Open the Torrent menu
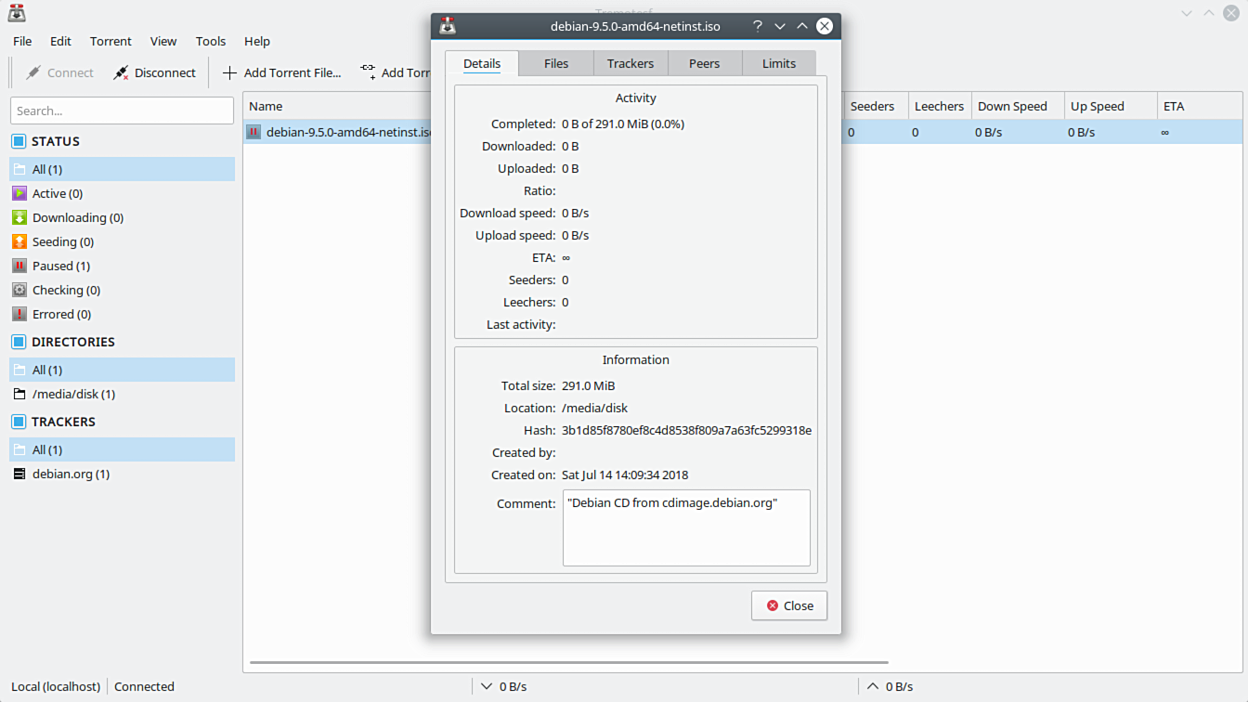 coord(110,41)
